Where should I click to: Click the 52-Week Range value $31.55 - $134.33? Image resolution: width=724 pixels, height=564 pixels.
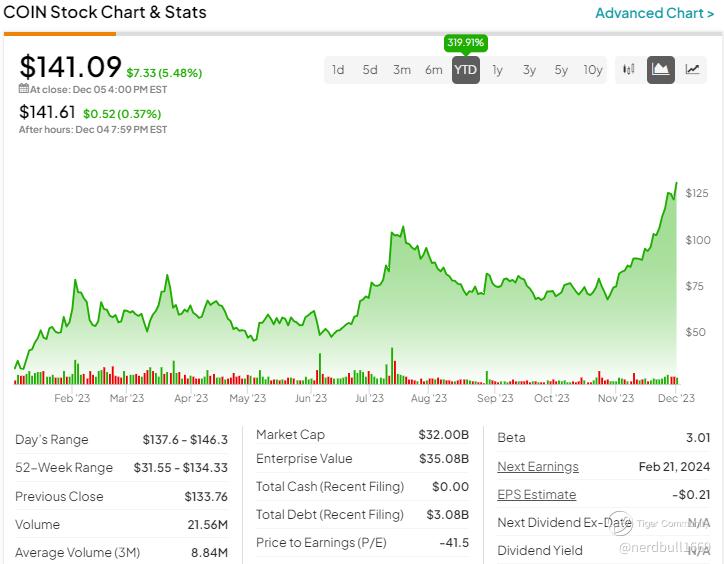click(x=181, y=467)
